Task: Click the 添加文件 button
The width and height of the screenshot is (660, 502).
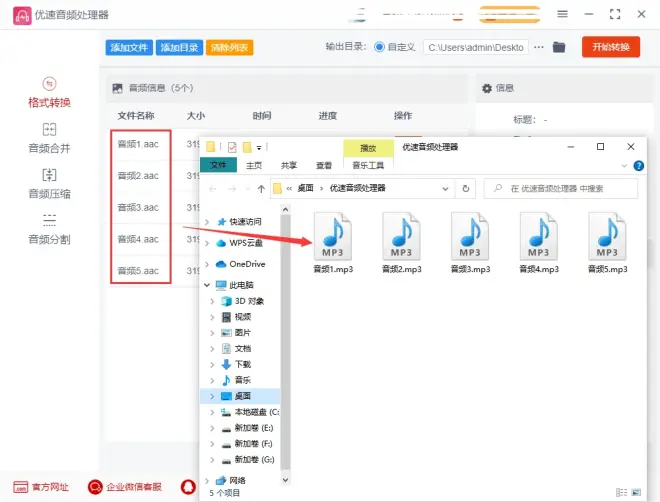Action: click(129, 48)
